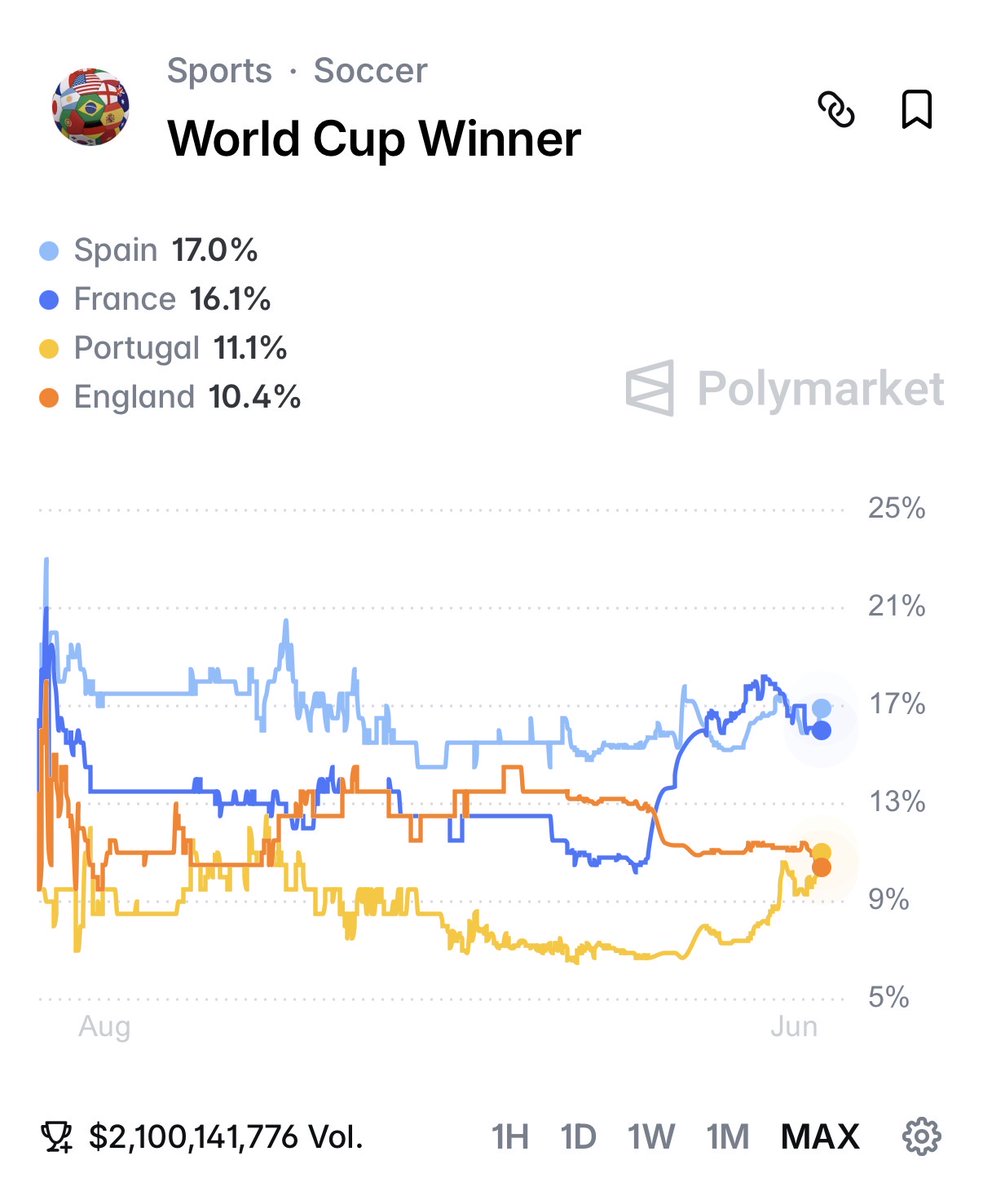
Task: Click France's dark blue legend dot
Action: point(50,299)
